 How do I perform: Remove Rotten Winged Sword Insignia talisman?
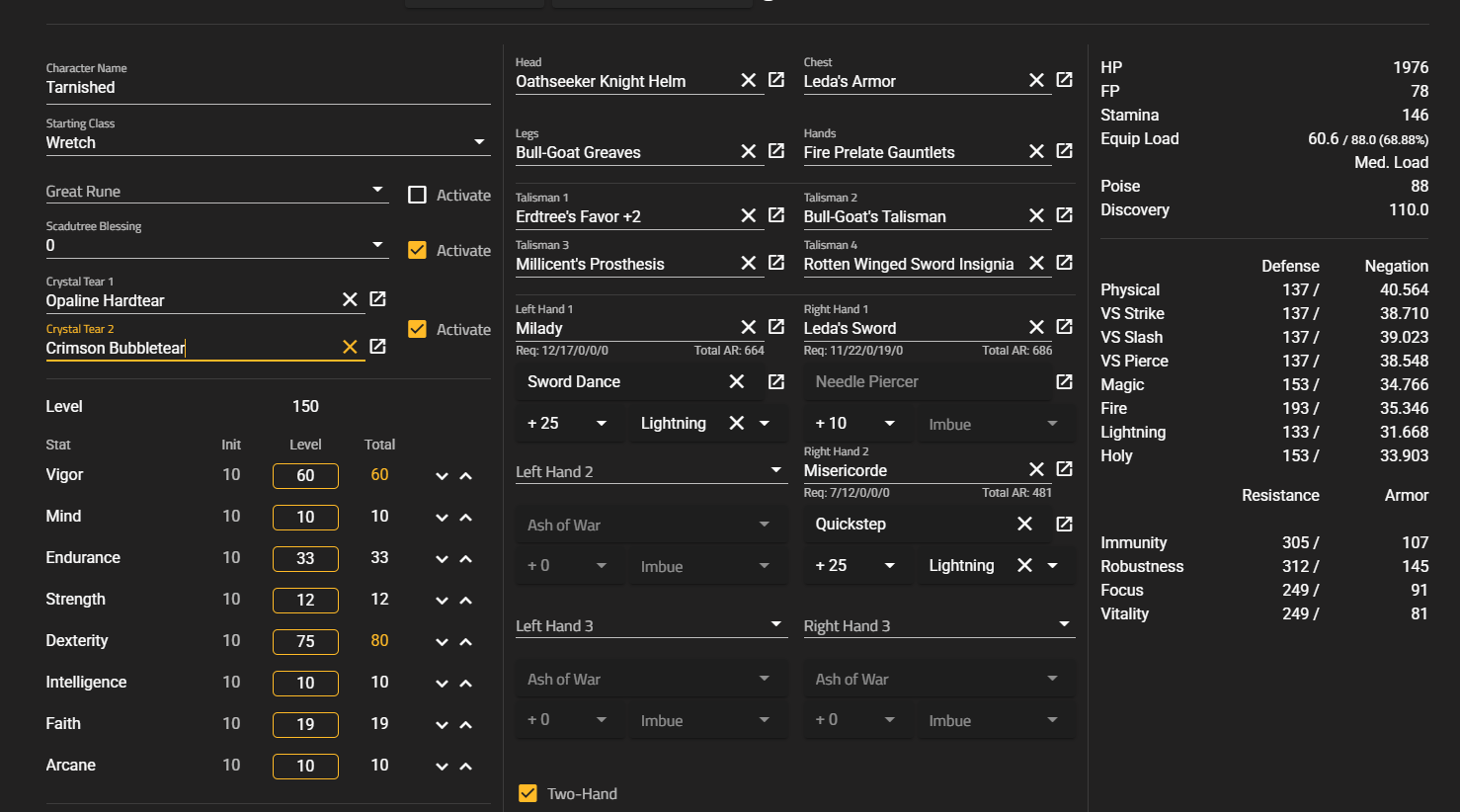click(x=1036, y=263)
